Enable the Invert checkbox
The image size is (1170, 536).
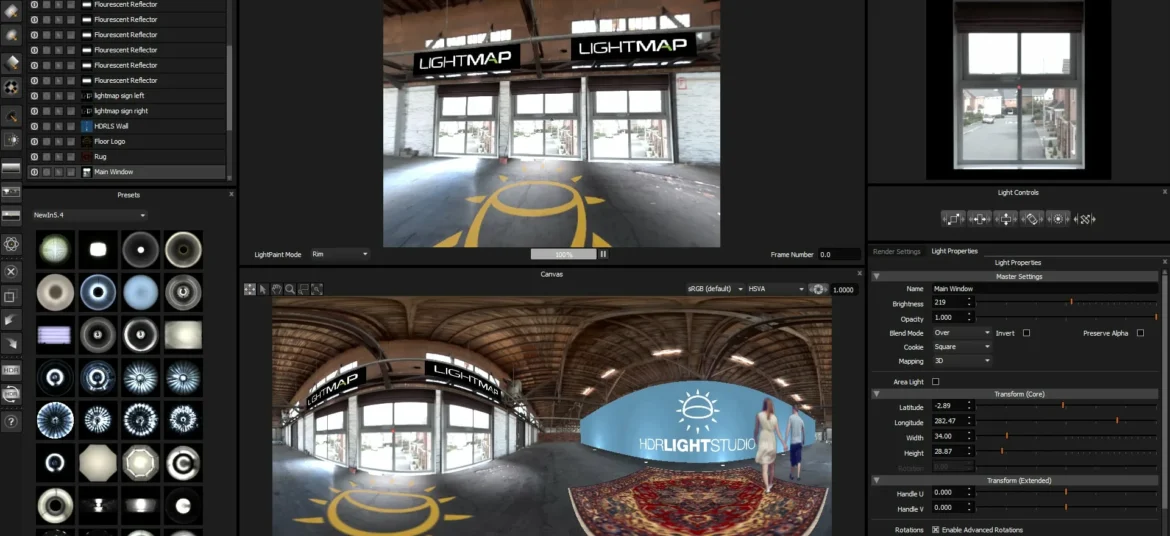pos(1027,333)
